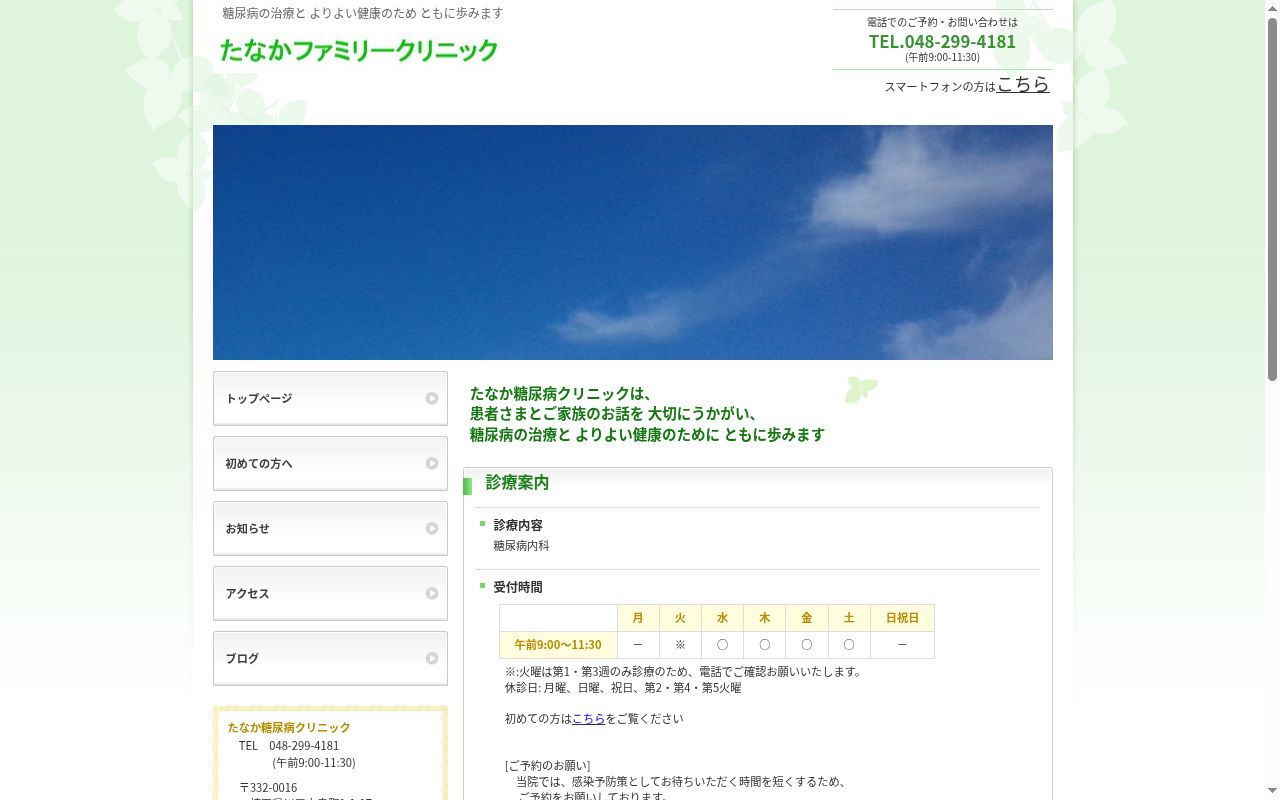
Task: Click the TEL.048-299-4181 phone number in header
Action: pyautogui.click(x=942, y=41)
